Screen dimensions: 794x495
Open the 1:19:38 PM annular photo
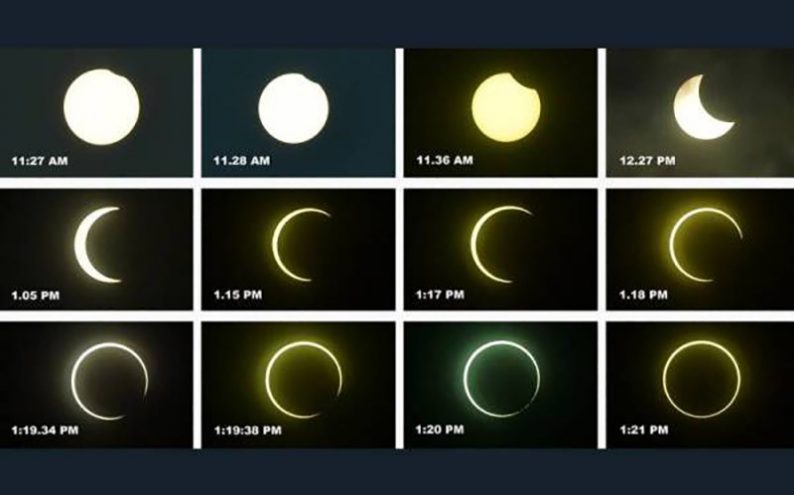pos(298,385)
